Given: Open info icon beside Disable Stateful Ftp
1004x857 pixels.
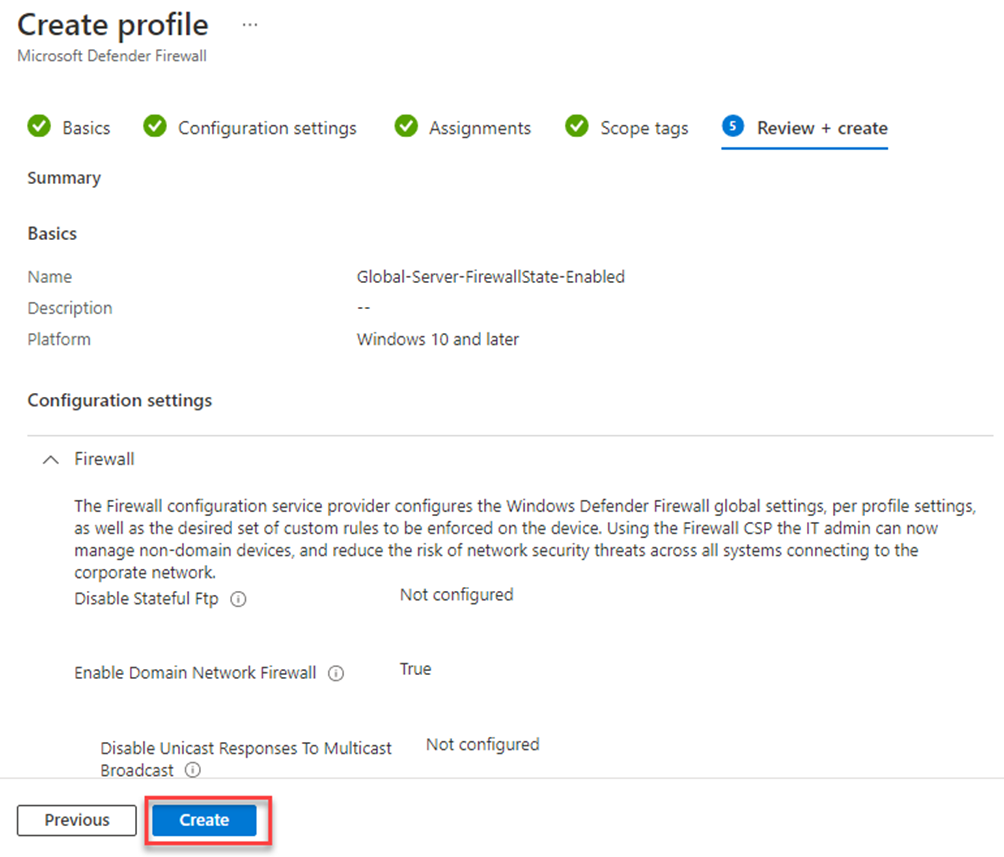Looking at the screenshot, I should pos(238,599).
